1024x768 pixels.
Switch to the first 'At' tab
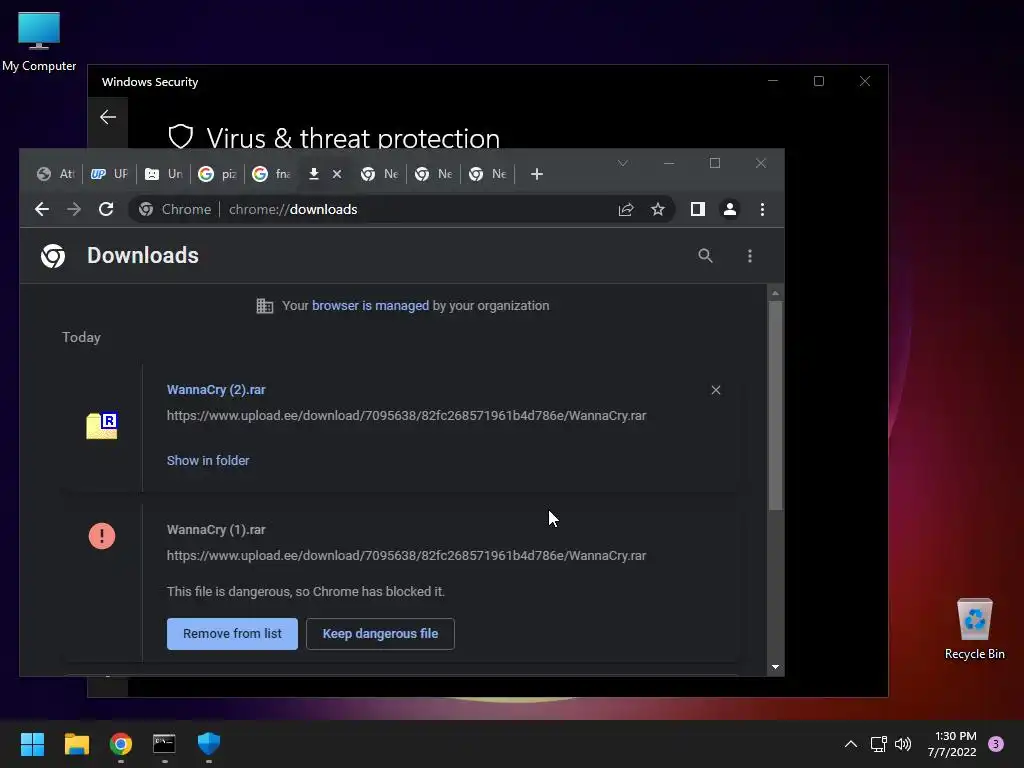pos(56,174)
